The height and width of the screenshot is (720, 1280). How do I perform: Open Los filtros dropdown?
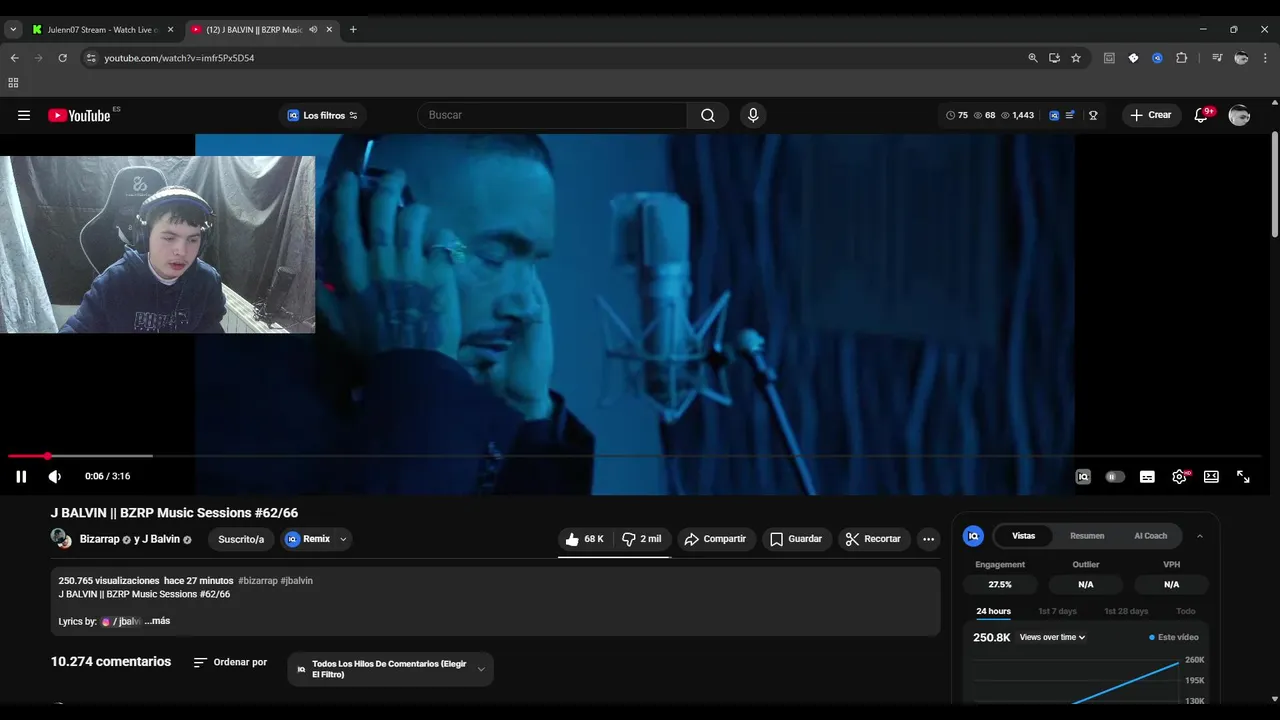click(x=322, y=115)
